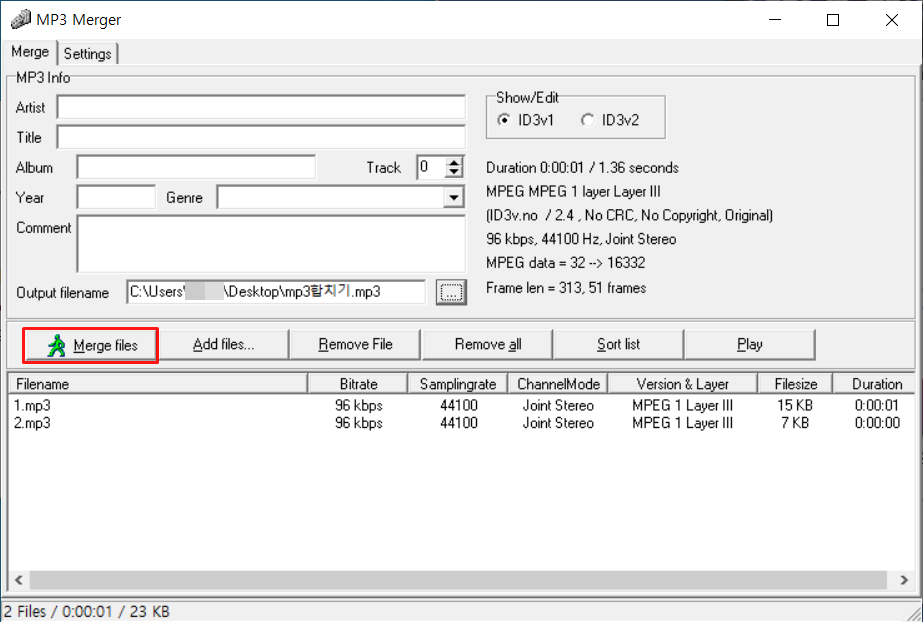The width and height of the screenshot is (923, 622).
Task: Click the horizontal scrollbar left arrow
Action: coord(19,580)
